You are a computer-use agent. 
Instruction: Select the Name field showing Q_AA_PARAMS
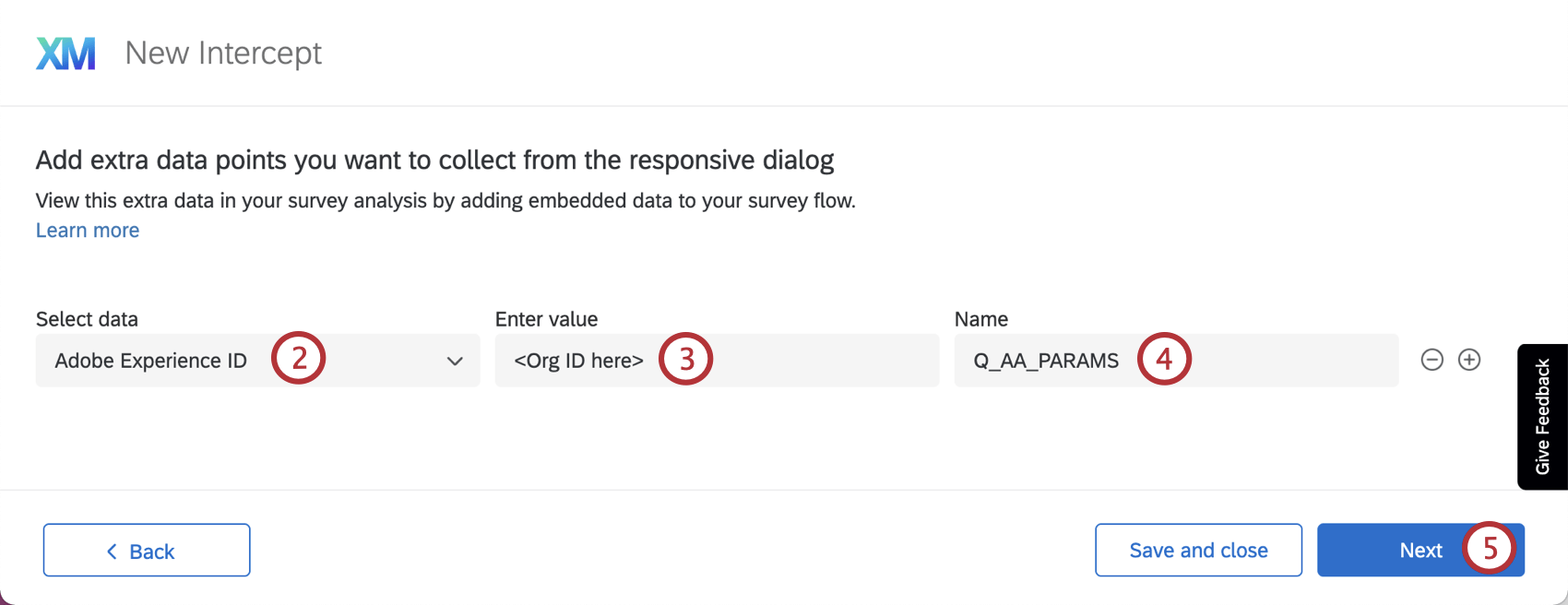1176,360
